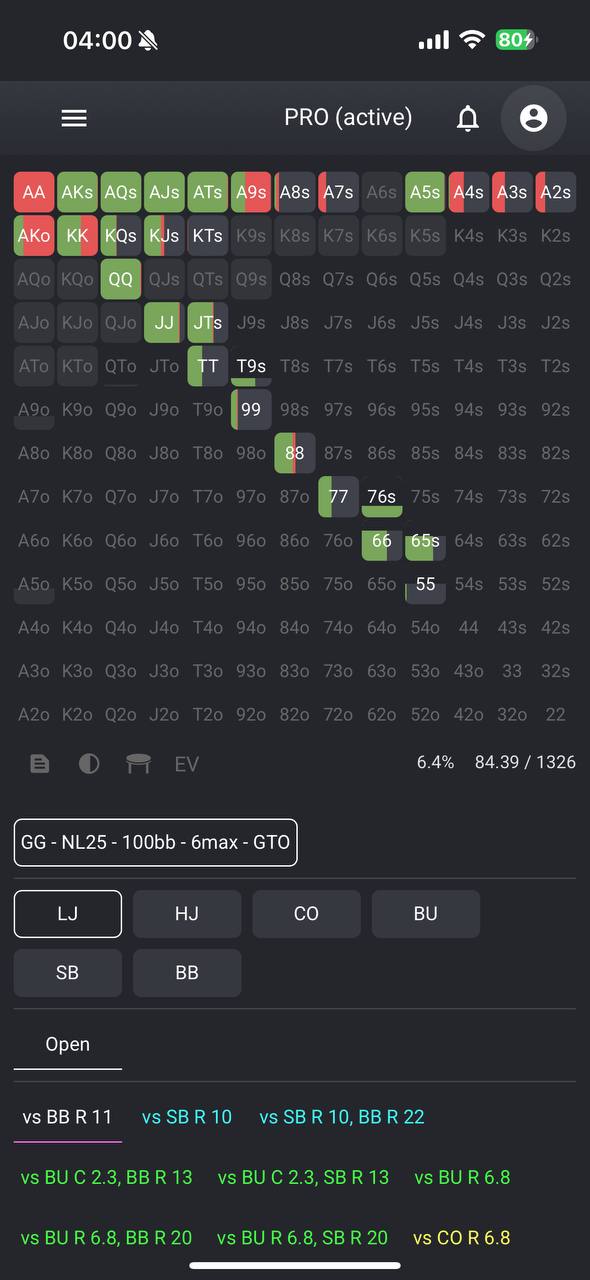Show EV values
The image size is (590, 1280).
[187, 764]
